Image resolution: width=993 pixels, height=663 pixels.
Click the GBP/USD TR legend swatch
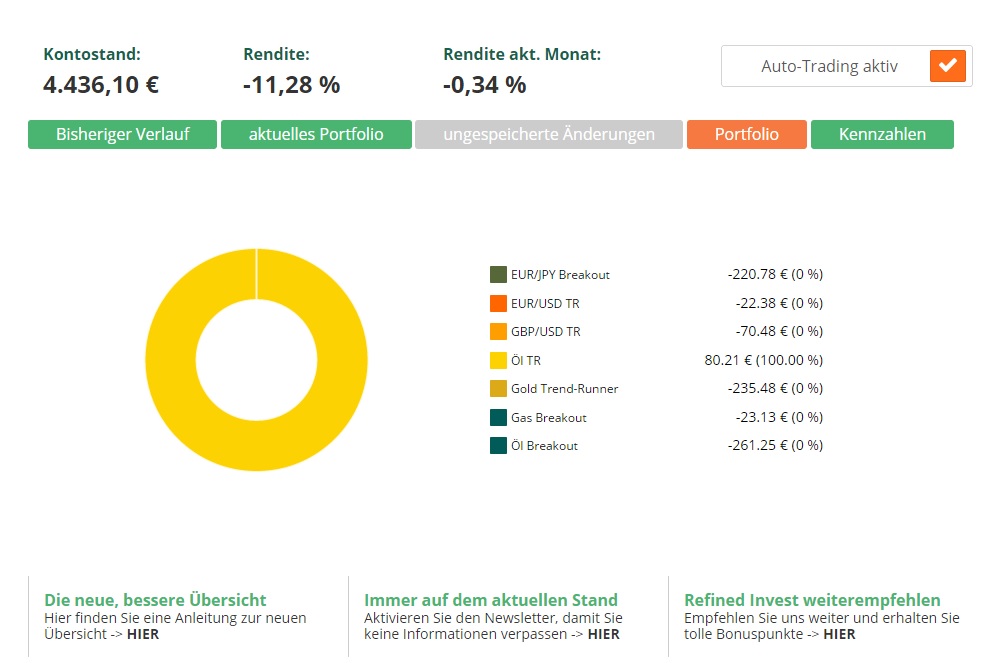click(498, 331)
